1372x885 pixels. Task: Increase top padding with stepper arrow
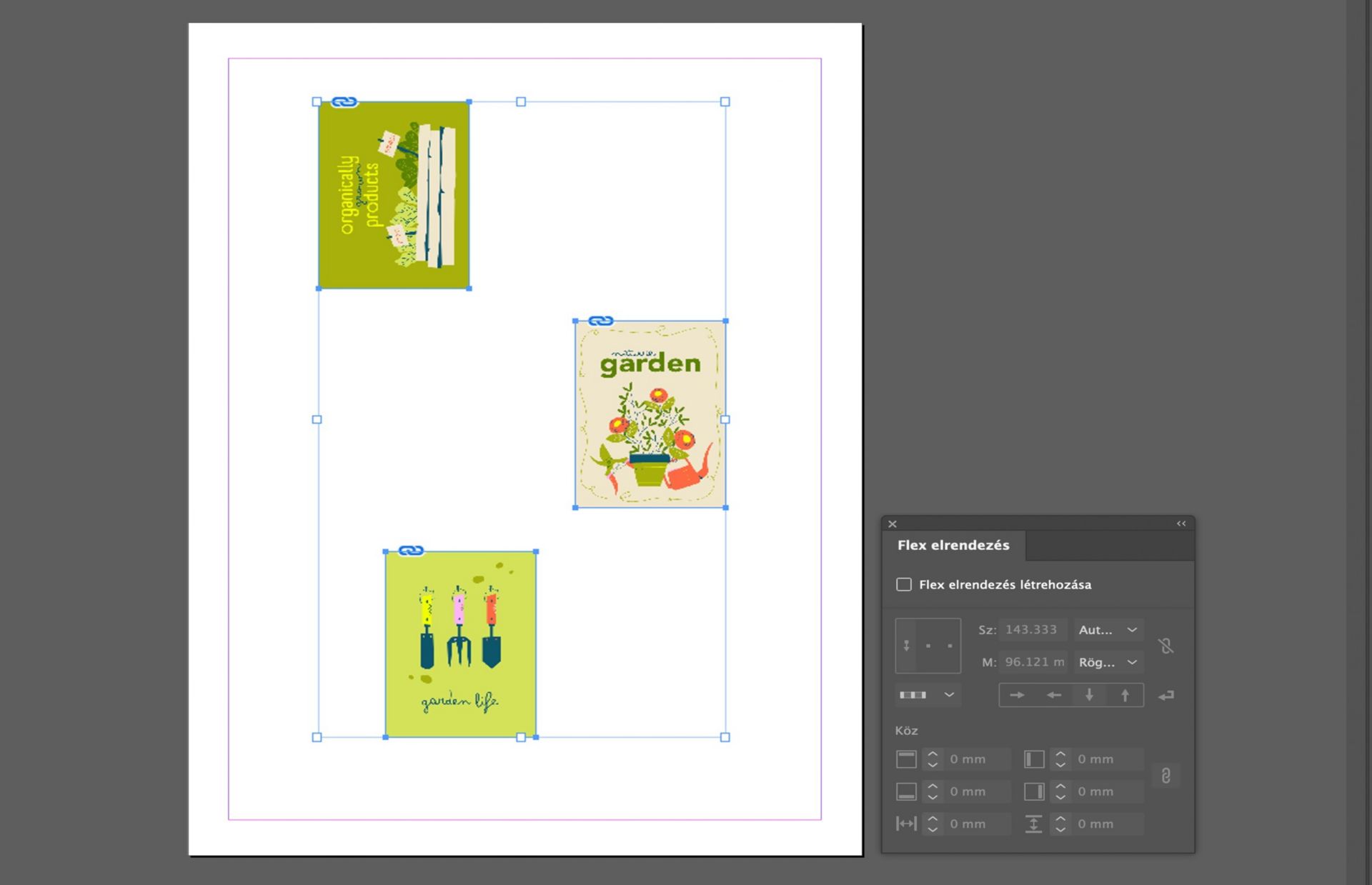(933, 754)
